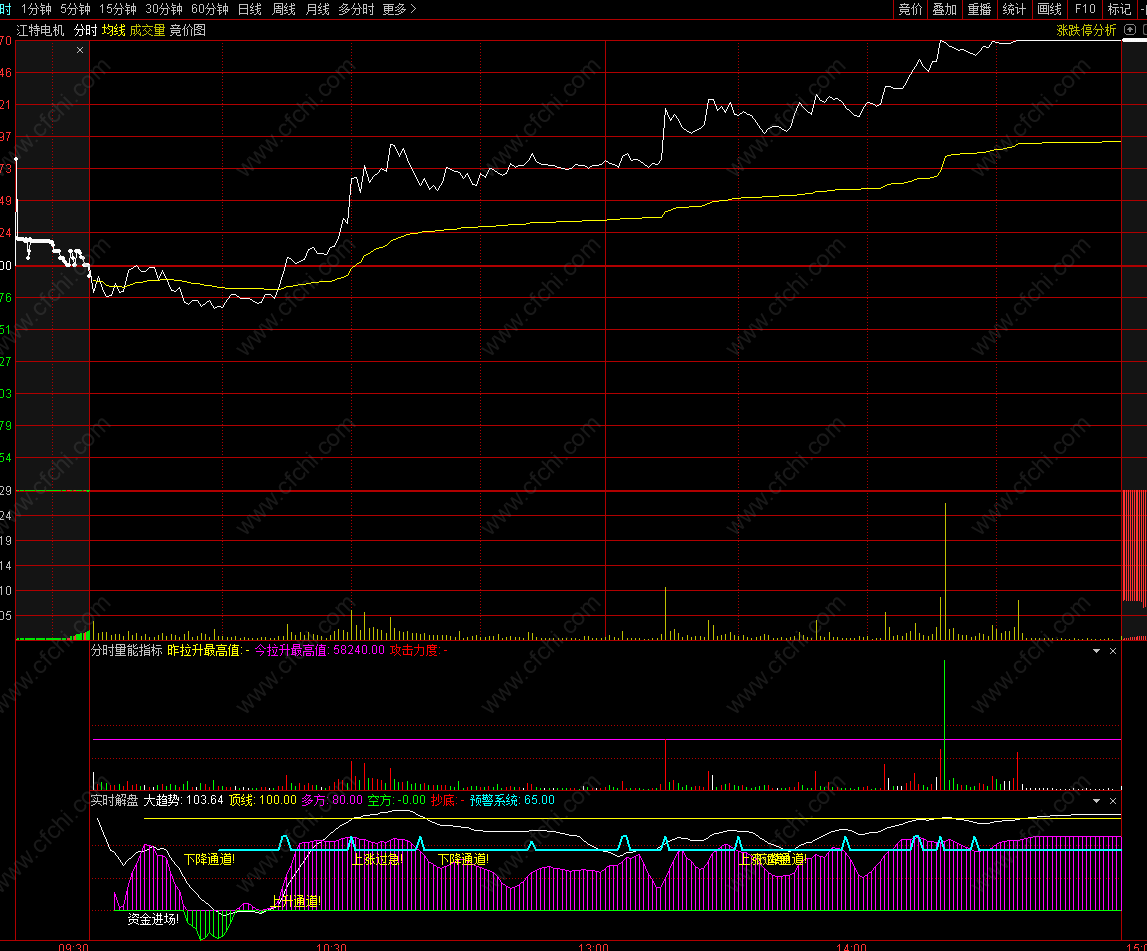Viewport: 1147px width, 951px height.
Task: Click the up-arrow icon beside 涨跌停分析
Action: tap(1130, 30)
